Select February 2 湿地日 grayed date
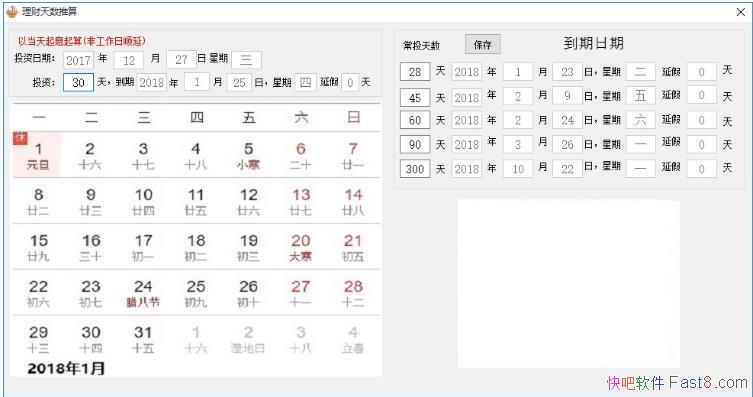This screenshot has height=397, width=753. tap(248, 339)
